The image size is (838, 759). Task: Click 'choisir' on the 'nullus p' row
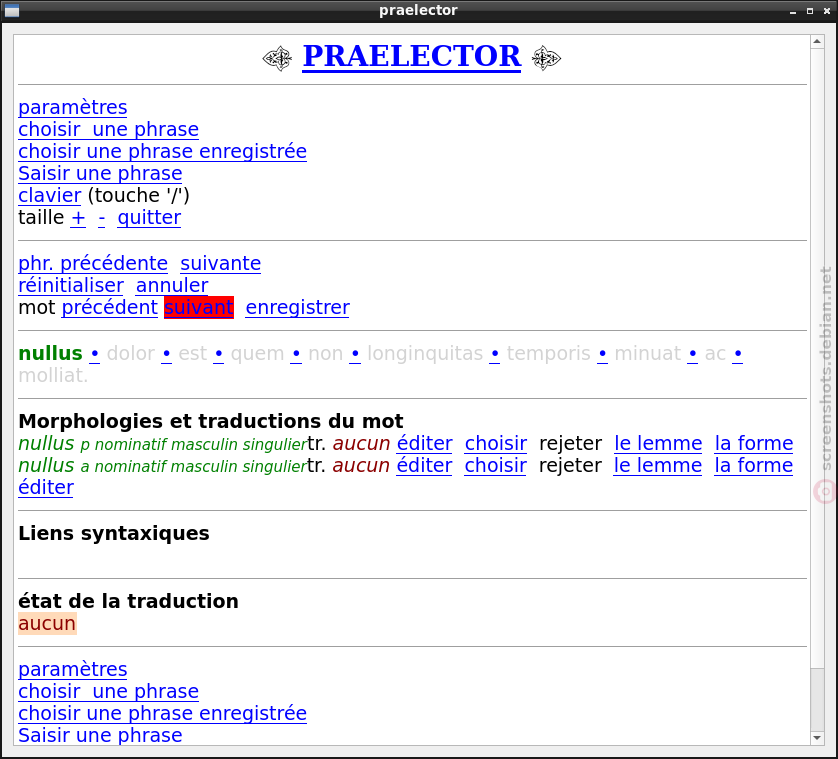[496, 444]
